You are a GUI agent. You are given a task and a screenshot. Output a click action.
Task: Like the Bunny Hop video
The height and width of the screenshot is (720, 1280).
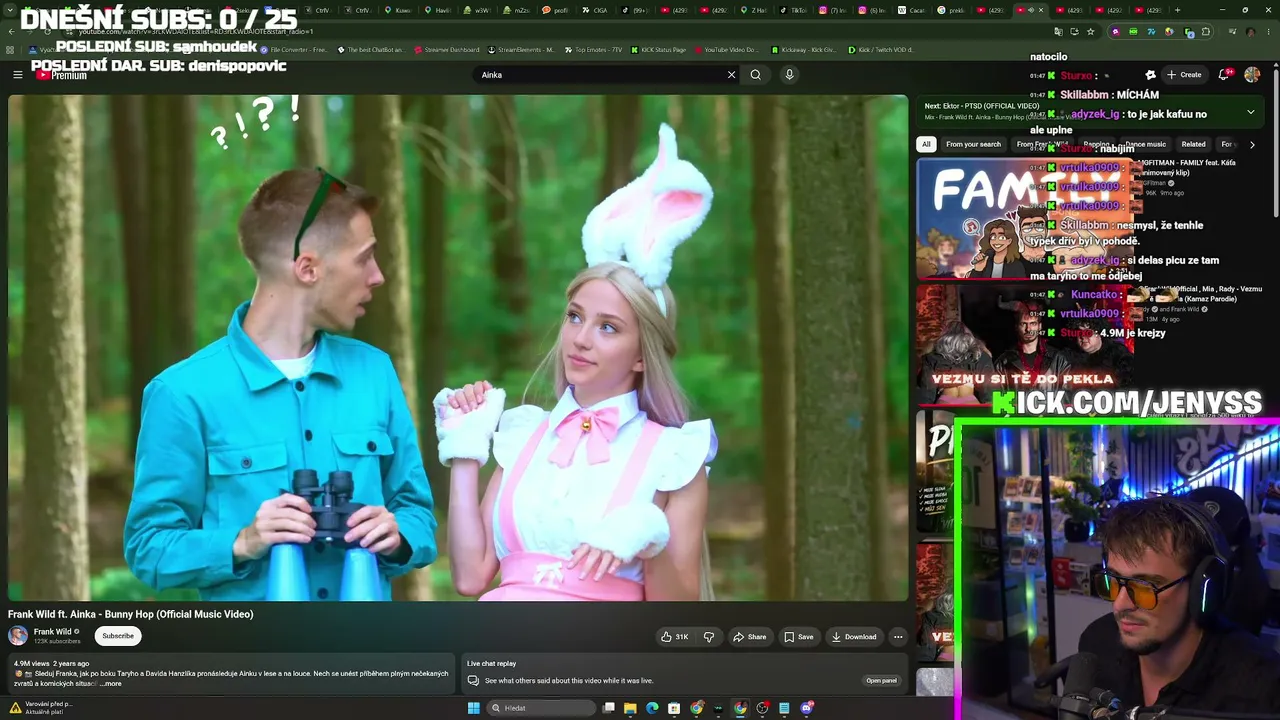(x=675, y=637)
